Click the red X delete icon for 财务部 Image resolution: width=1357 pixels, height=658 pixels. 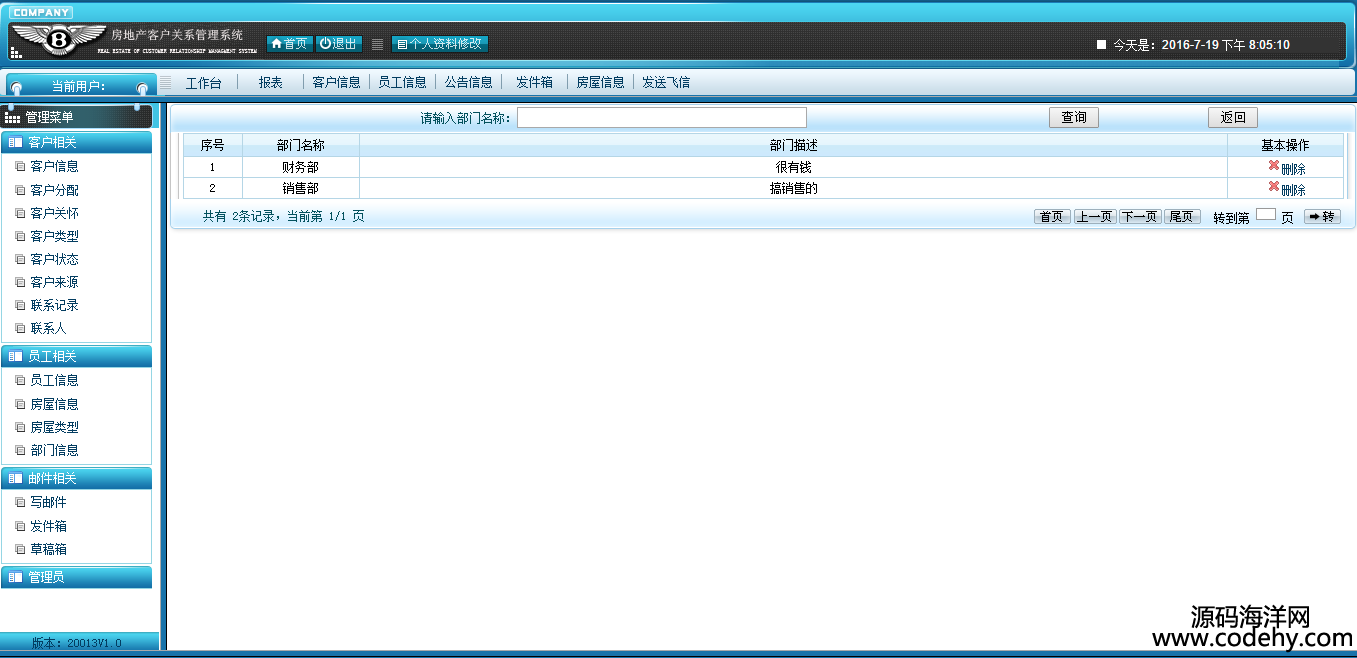pyautogui.click(x=1273, y=166)
